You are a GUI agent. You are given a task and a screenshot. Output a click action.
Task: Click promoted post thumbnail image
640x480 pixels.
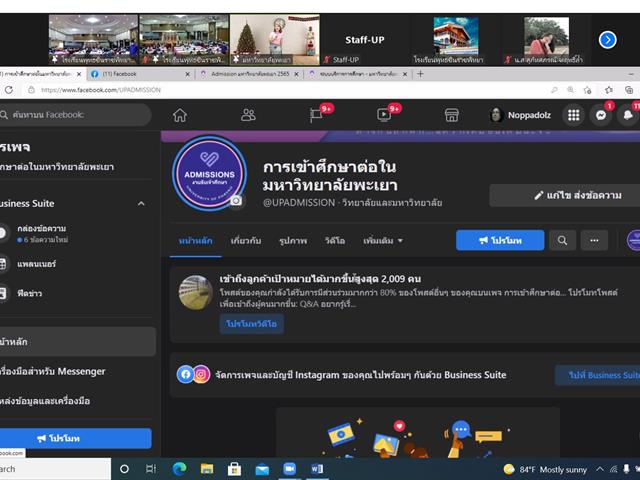[196, 292]
